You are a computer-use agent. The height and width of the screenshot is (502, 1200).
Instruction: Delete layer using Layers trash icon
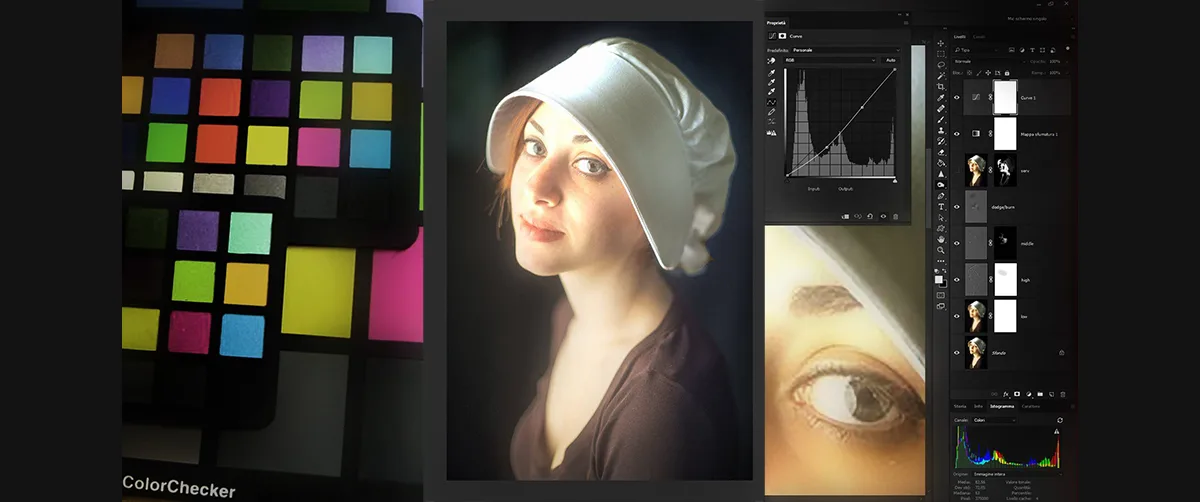(x=1063, y=394)
